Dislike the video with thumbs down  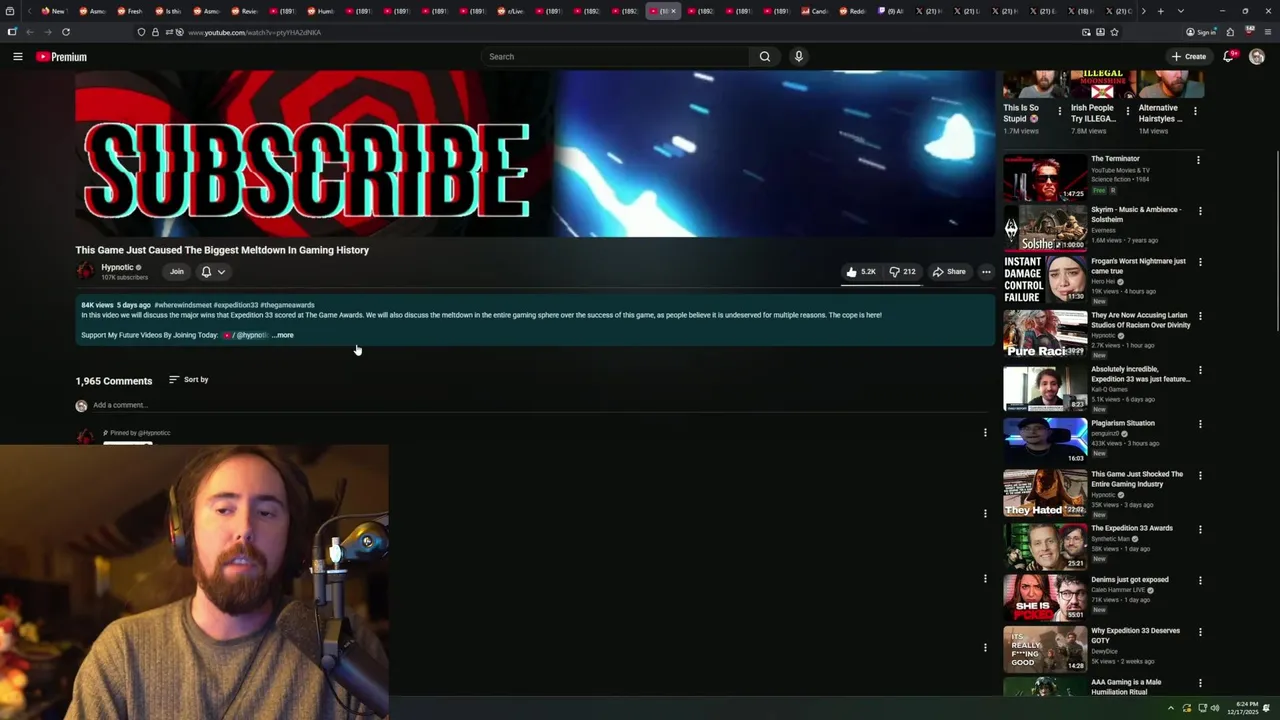click(903, 272)
